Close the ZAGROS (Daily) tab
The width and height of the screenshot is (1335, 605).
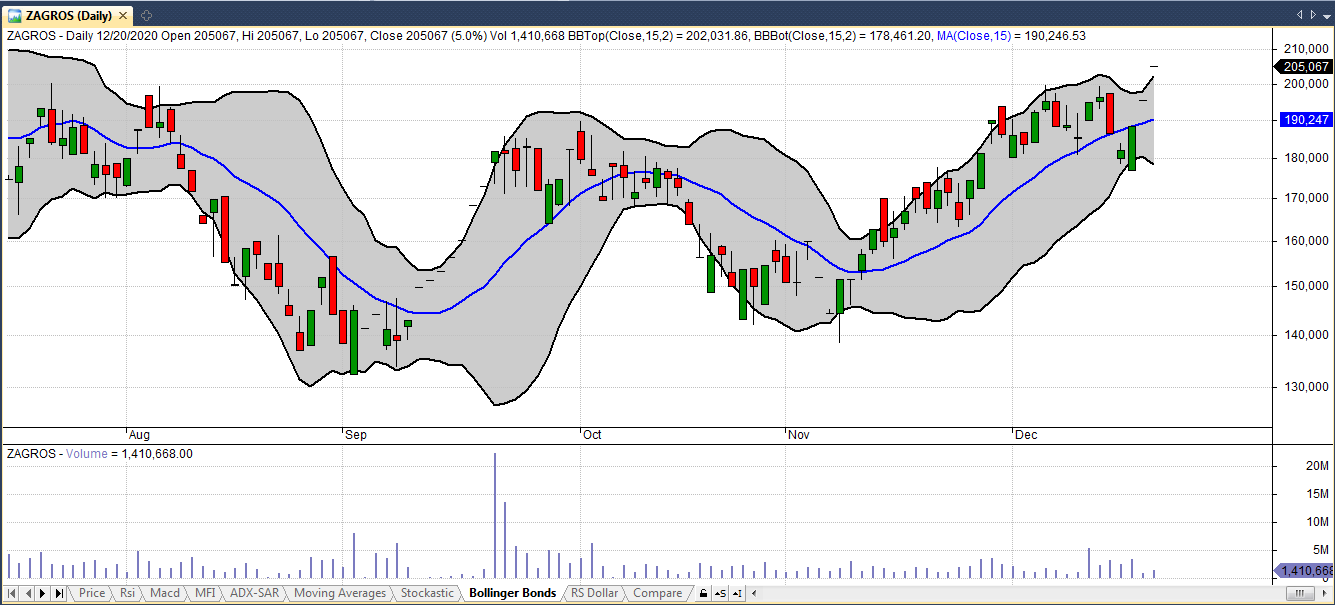point(122,15)
